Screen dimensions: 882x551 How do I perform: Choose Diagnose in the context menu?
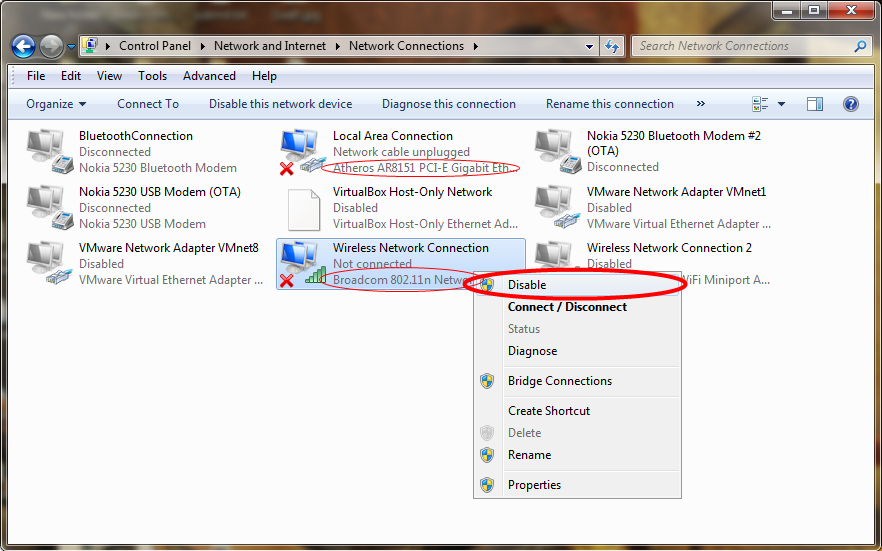(577, 351)
